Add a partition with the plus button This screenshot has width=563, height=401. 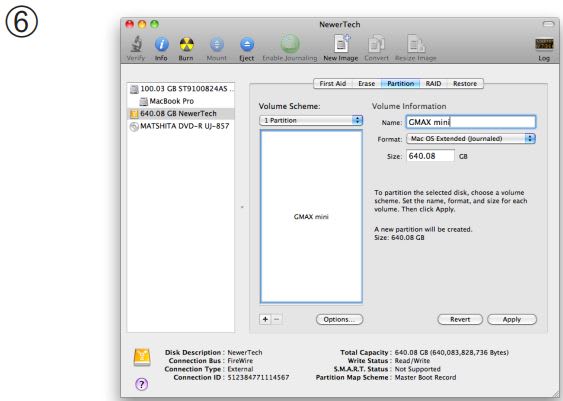click(265, 319)
